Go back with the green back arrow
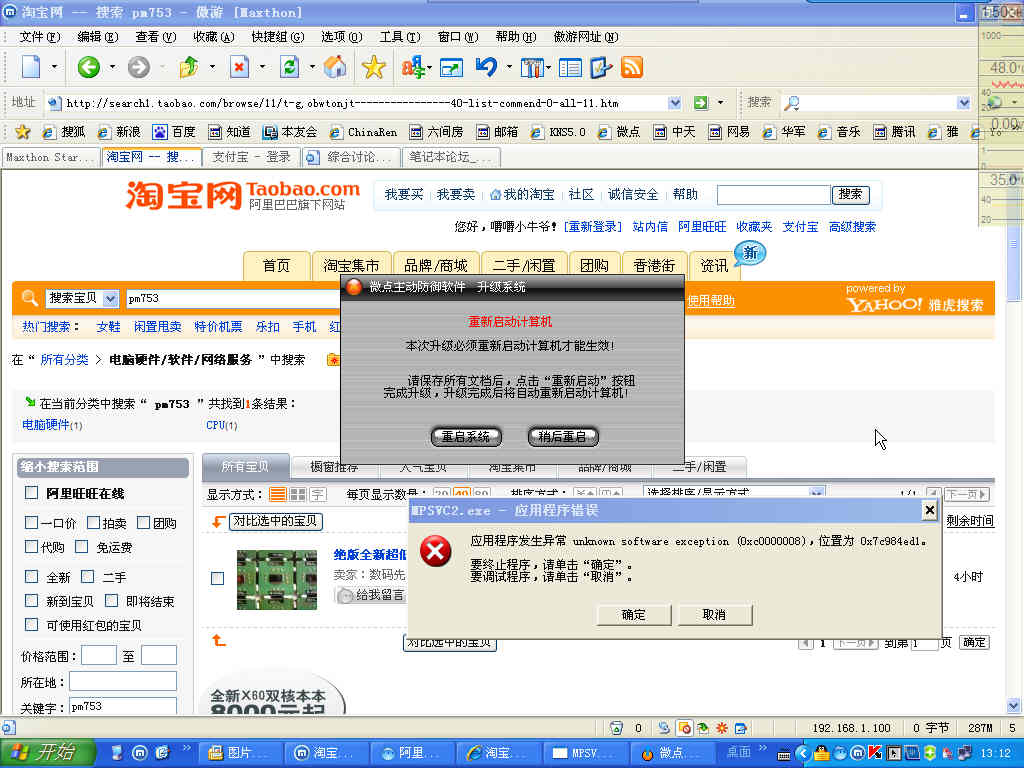This screenshot has width=1024, height=768. pos(89,67)
